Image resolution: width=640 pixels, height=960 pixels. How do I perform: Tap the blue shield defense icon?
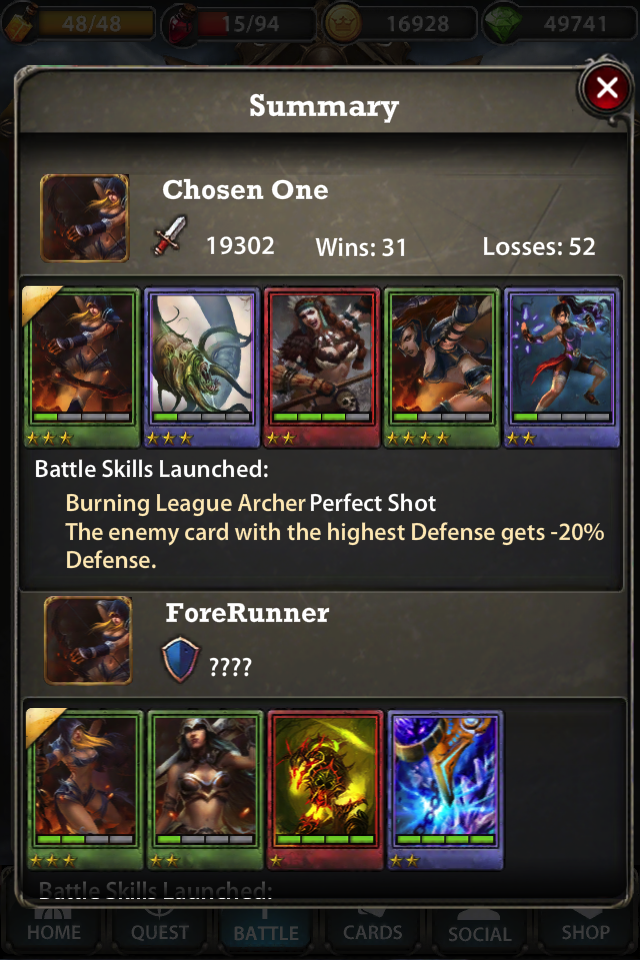(181, 660)
